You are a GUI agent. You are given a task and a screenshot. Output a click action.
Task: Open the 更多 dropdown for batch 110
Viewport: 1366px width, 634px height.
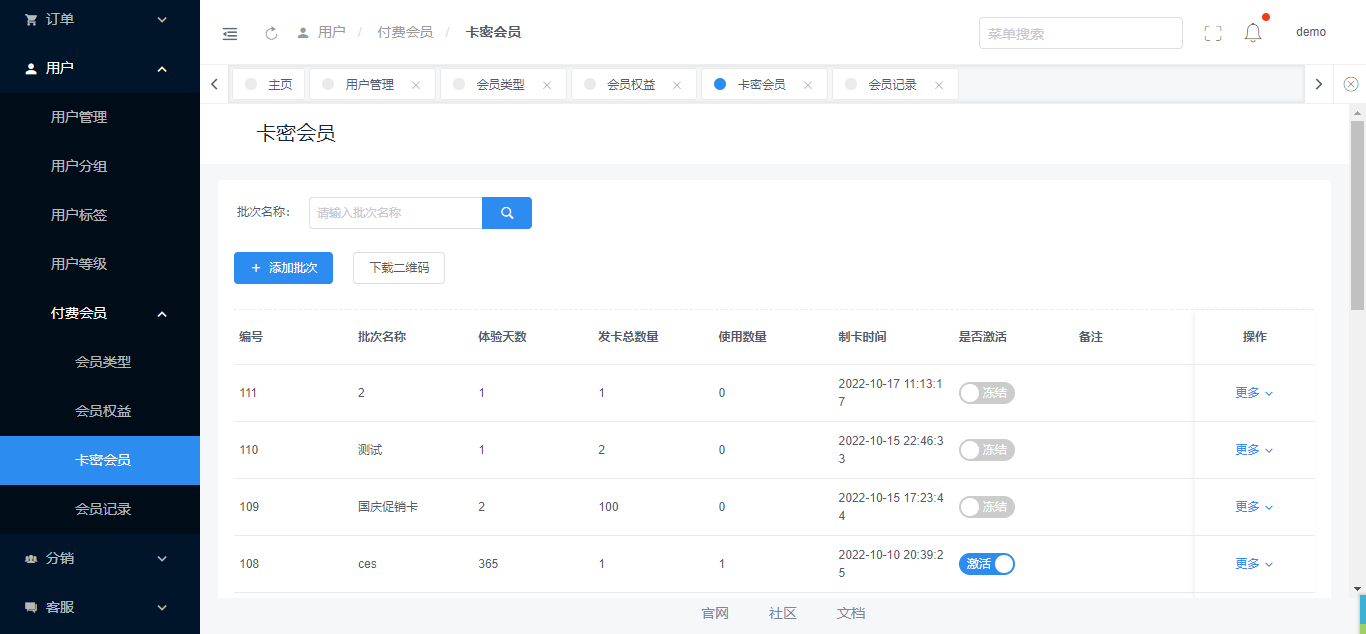[1253, 450]
